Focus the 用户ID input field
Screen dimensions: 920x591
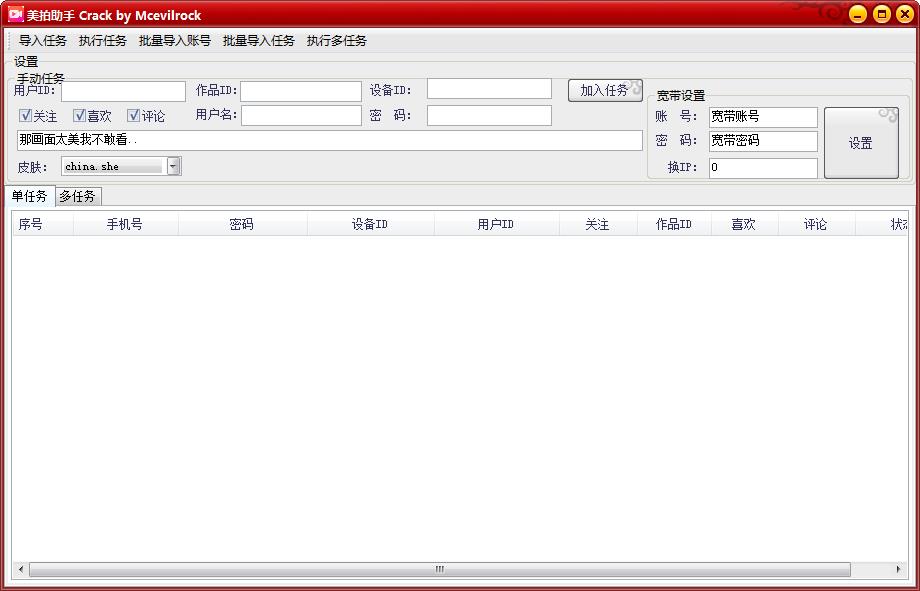point(123,91)
